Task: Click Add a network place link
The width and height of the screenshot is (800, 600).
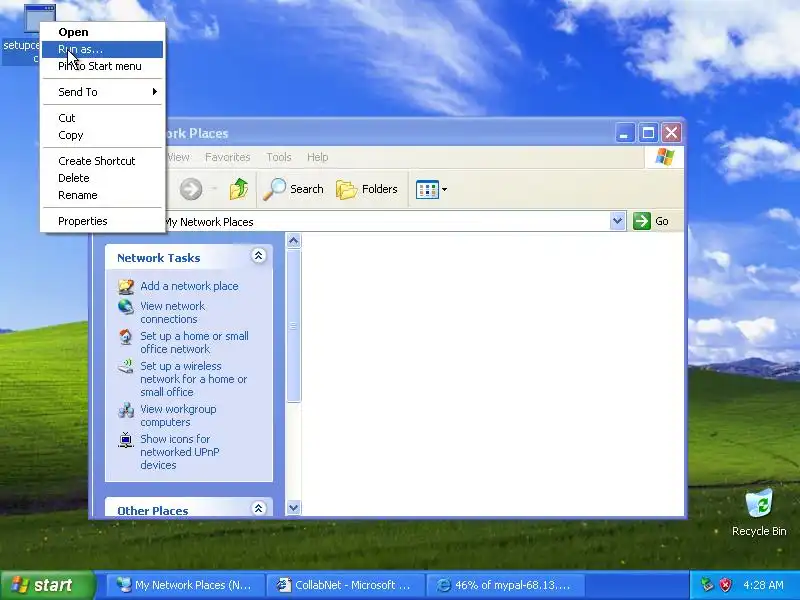Action: (x=189, y=286)
